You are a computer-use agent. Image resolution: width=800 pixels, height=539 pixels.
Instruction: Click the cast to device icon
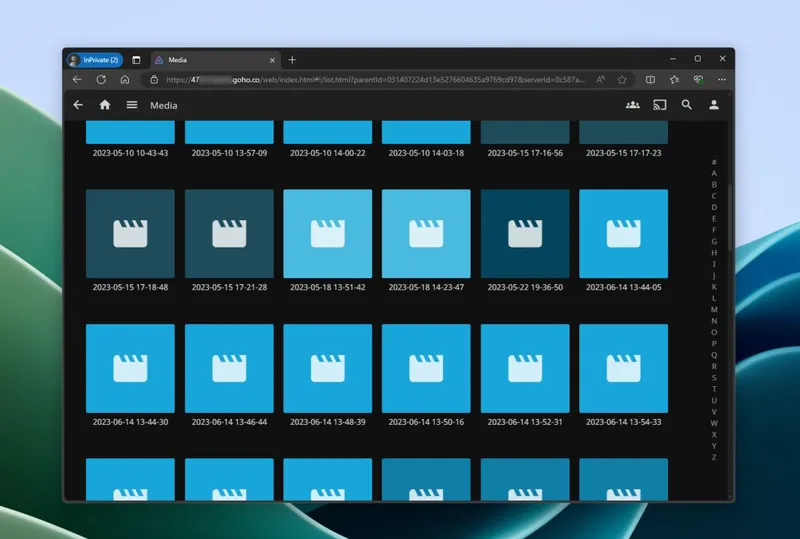point(660,105)
